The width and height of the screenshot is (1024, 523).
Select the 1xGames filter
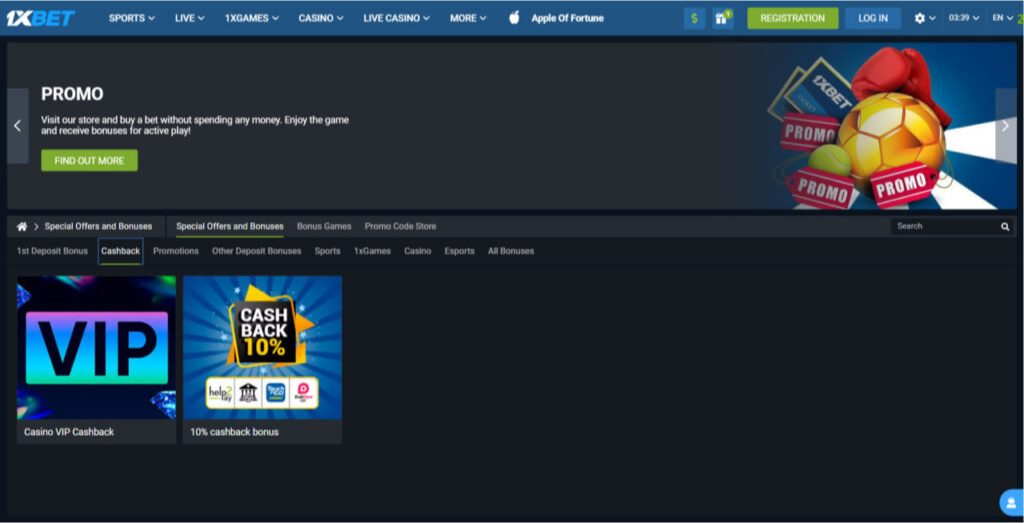point(372,251)
